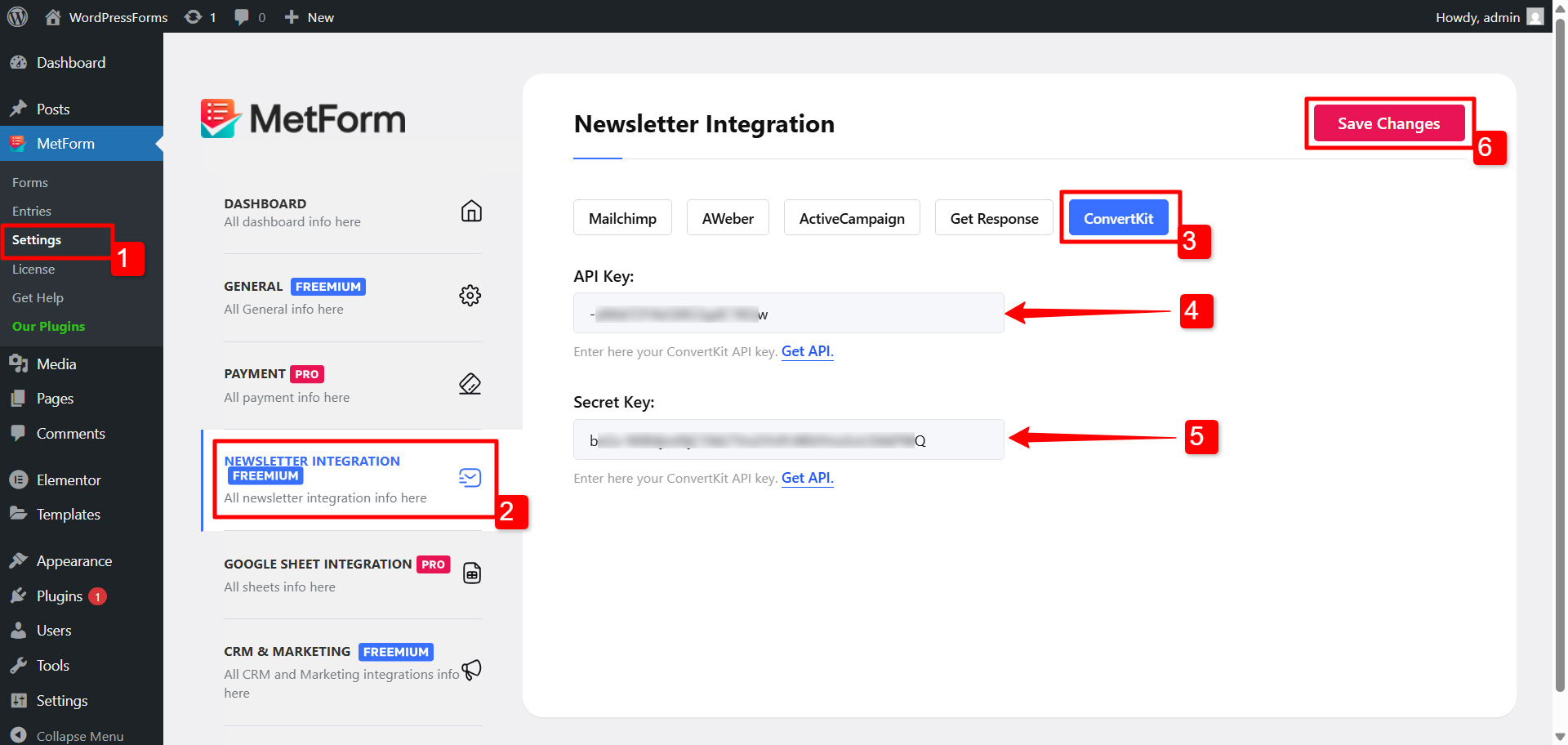Click the MetForm logo
1568x745 pixels.
click(x=303, y=119)
